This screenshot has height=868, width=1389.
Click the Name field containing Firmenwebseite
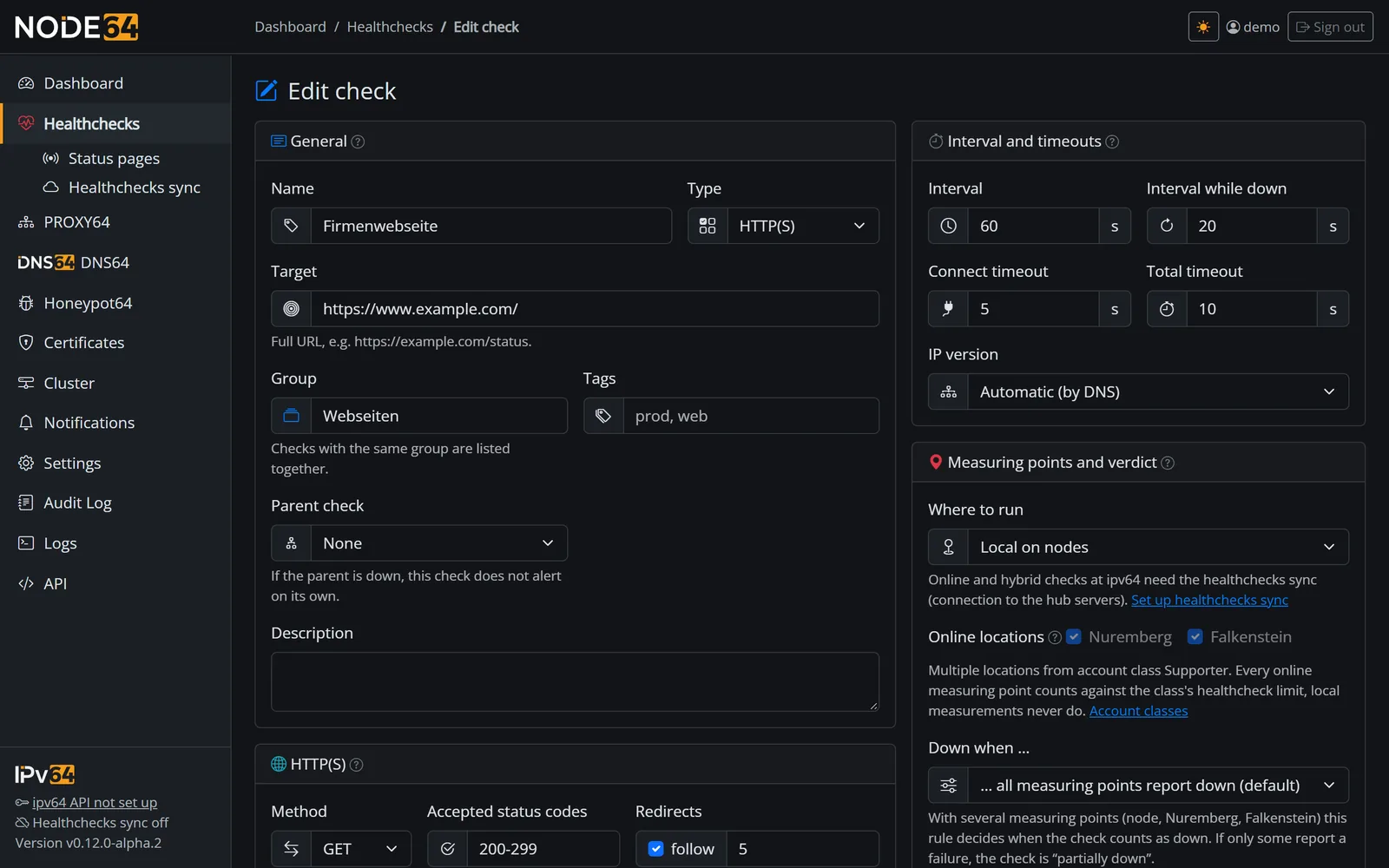[490, 226]
